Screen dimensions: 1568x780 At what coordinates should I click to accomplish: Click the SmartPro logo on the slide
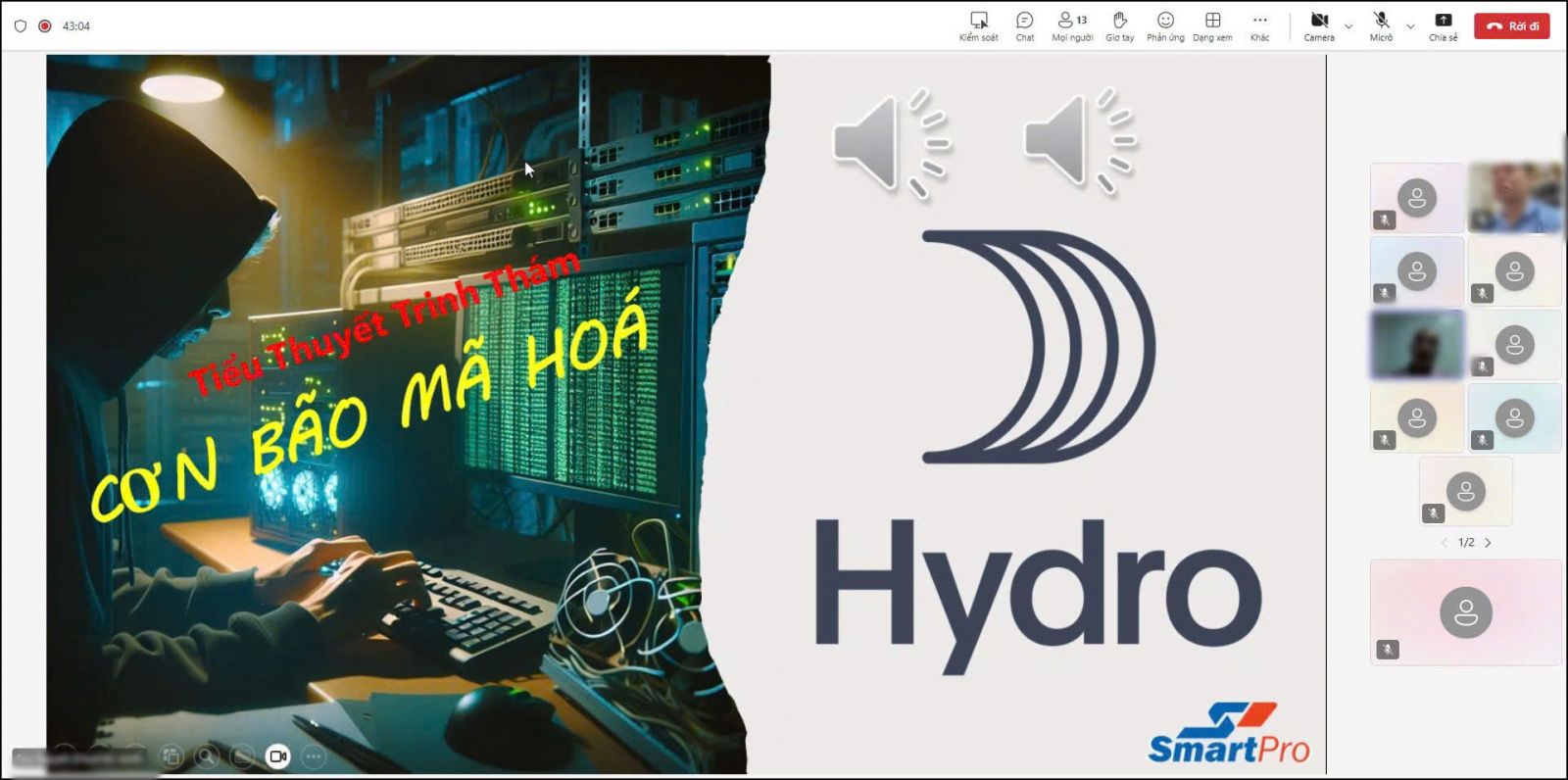(x=1229, y=733)
